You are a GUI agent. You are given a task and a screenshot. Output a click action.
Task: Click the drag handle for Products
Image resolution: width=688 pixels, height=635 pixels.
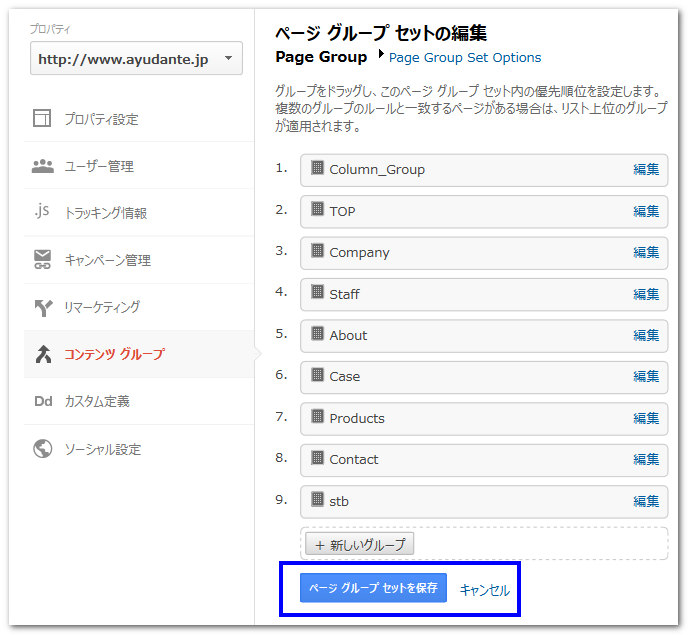317,416
